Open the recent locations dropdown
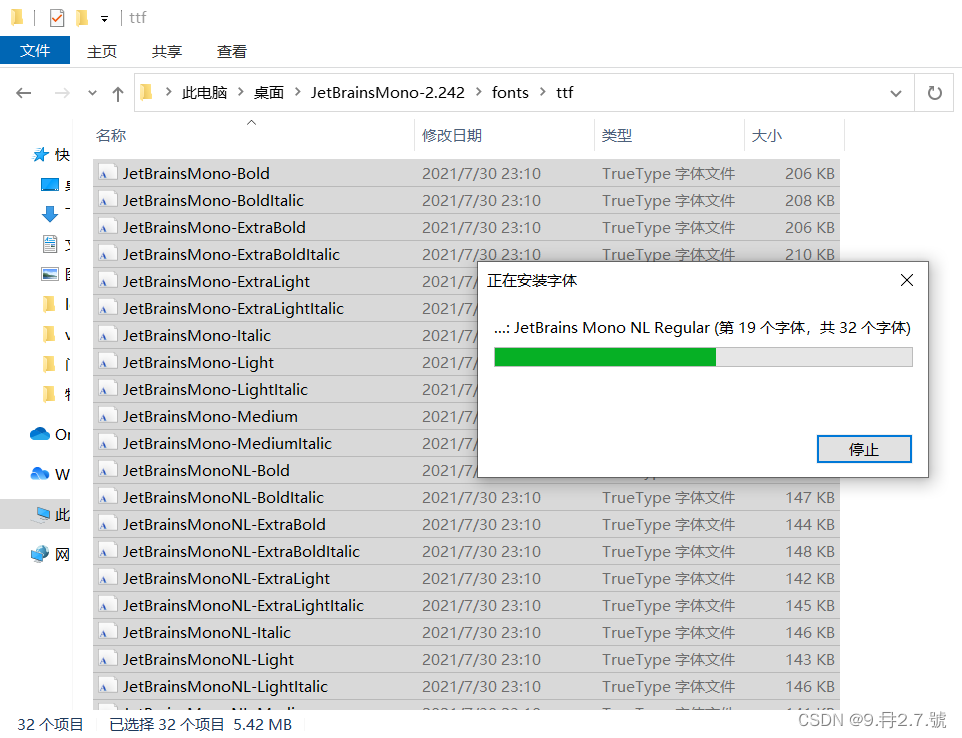The image size is (962, 738). [x=92, y=93]
